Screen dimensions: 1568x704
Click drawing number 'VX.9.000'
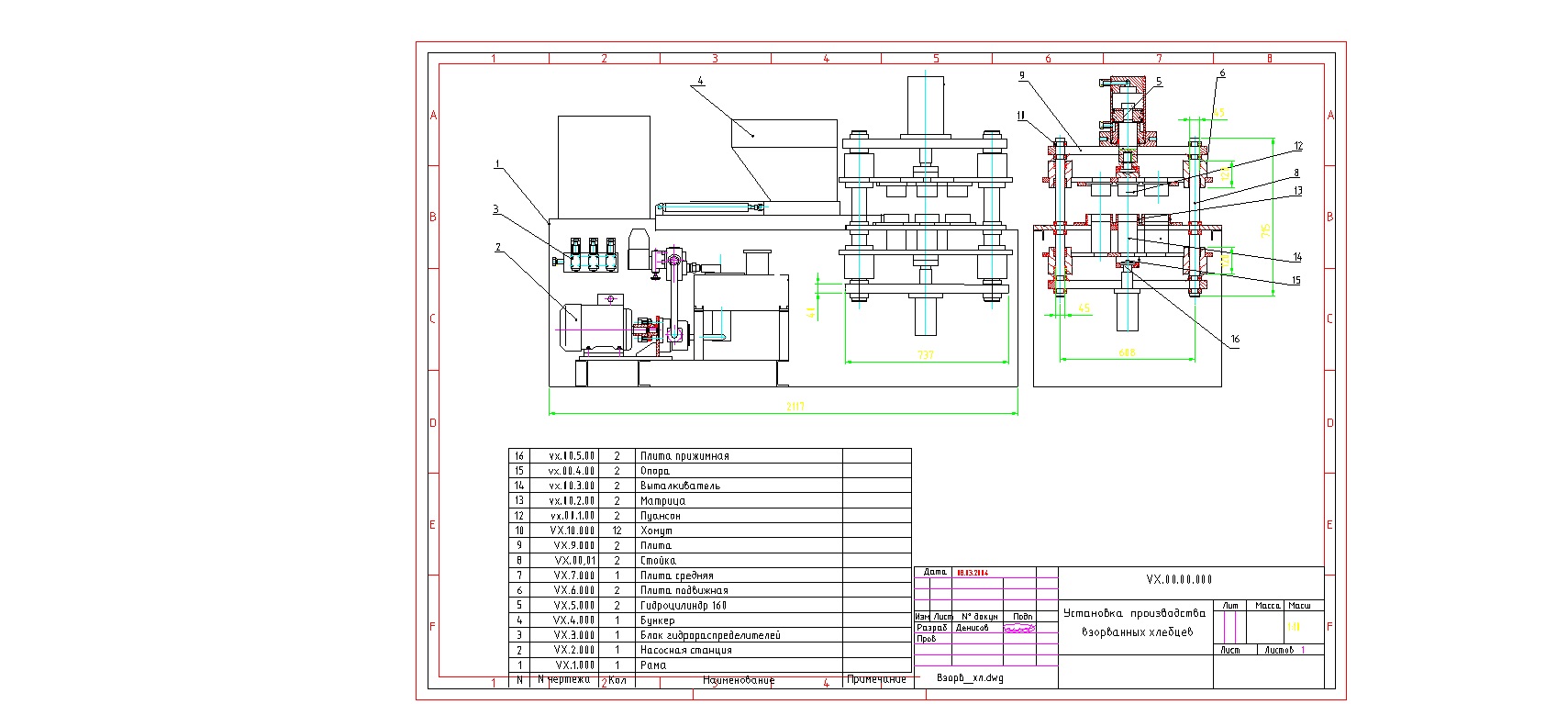click(575, 545)
